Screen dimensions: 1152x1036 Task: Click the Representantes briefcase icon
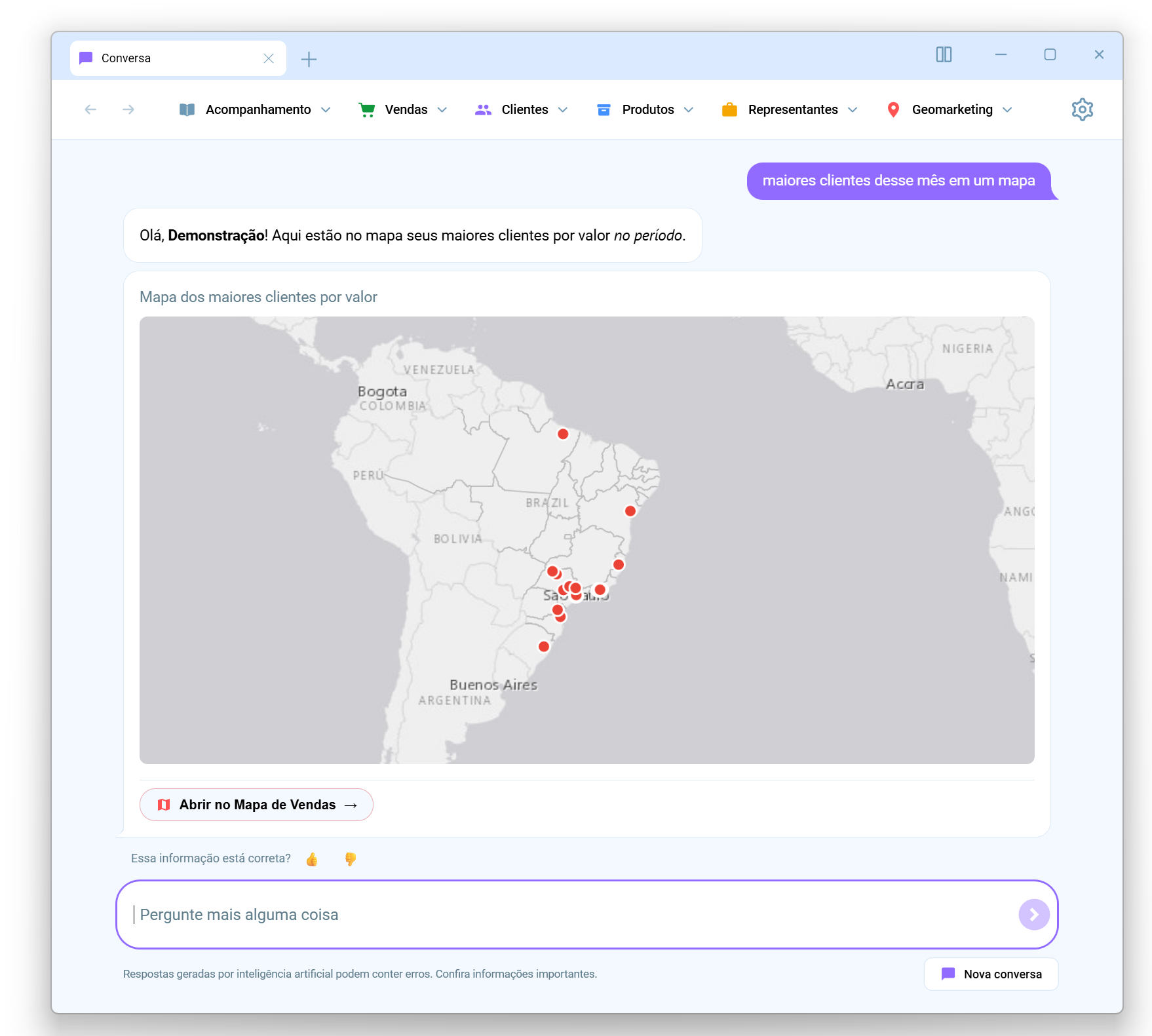(729, 109)
